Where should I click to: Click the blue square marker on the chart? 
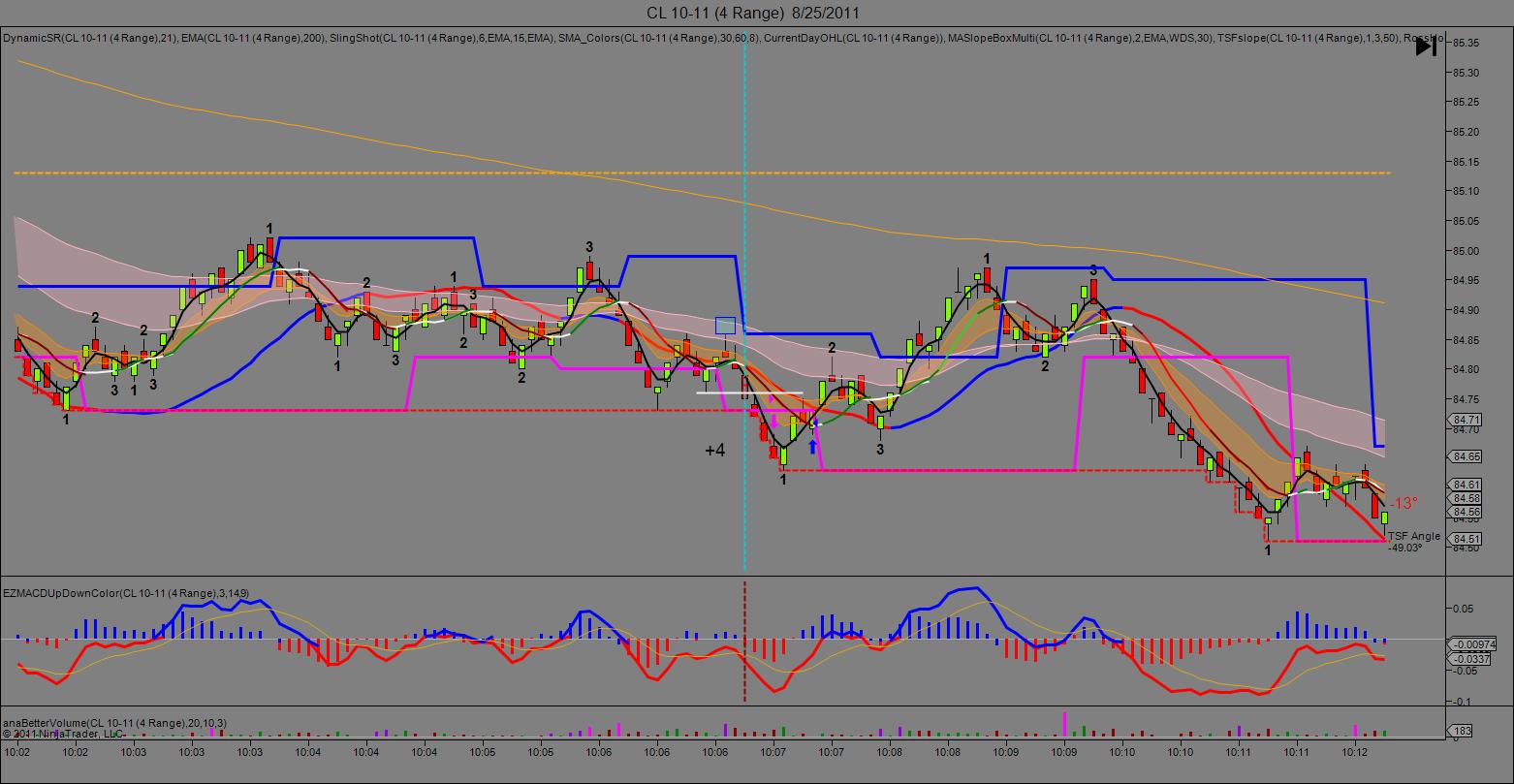[725, 326]
